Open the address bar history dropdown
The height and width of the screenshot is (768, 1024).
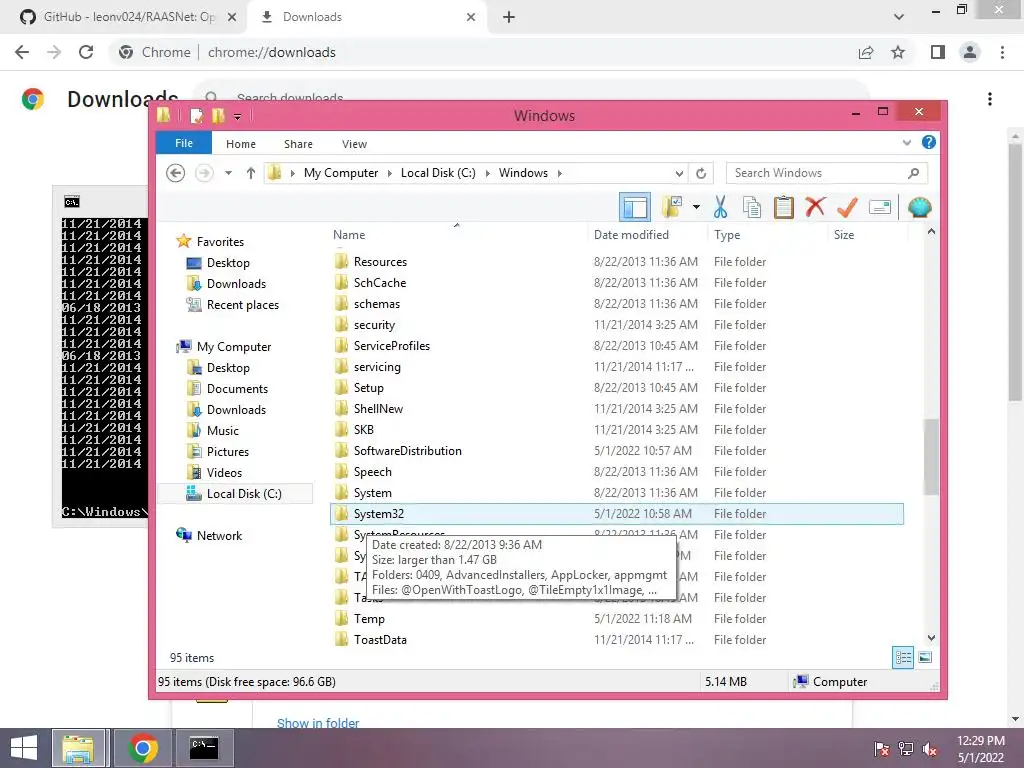(679, 173)
